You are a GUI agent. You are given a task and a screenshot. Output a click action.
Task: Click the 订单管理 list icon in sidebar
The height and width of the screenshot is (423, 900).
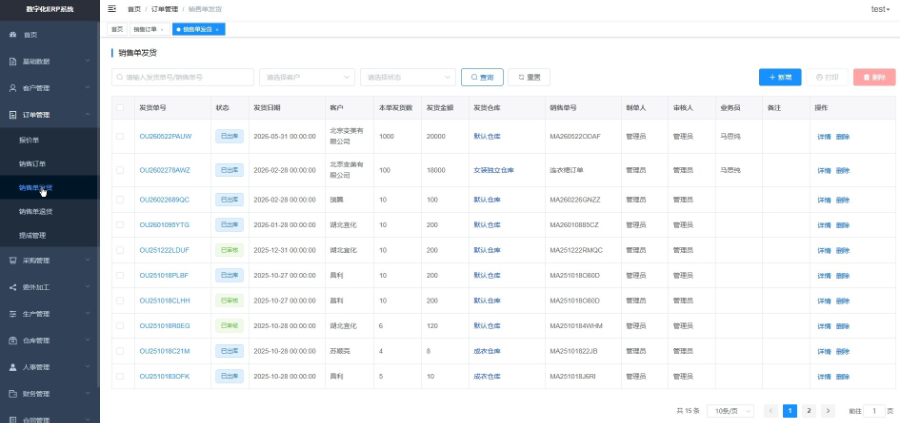click(13, 115)
